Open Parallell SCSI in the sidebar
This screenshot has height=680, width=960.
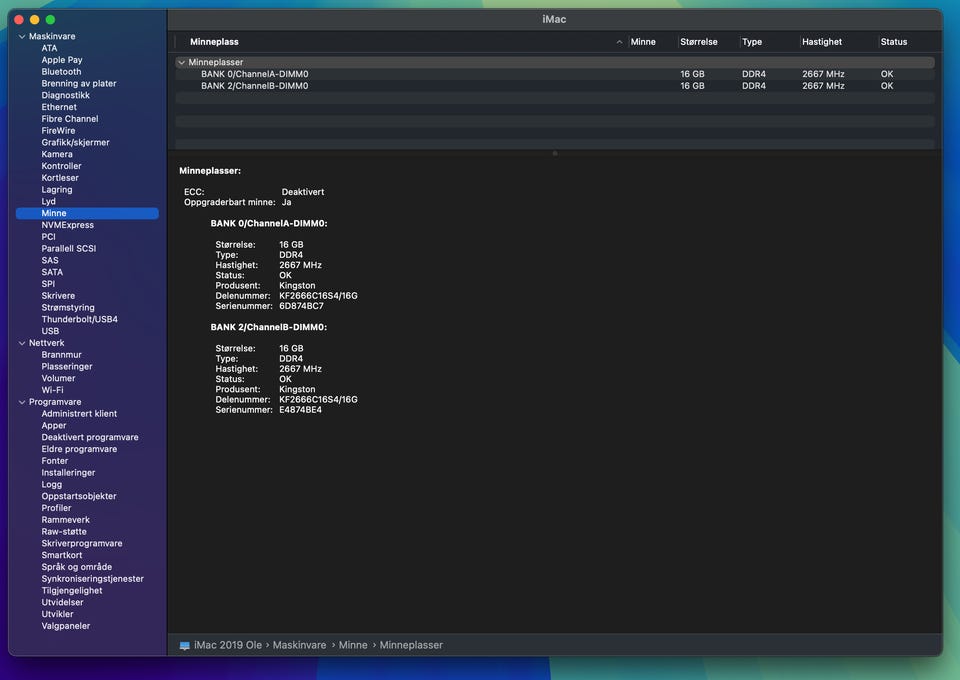[x=69, y=248]
